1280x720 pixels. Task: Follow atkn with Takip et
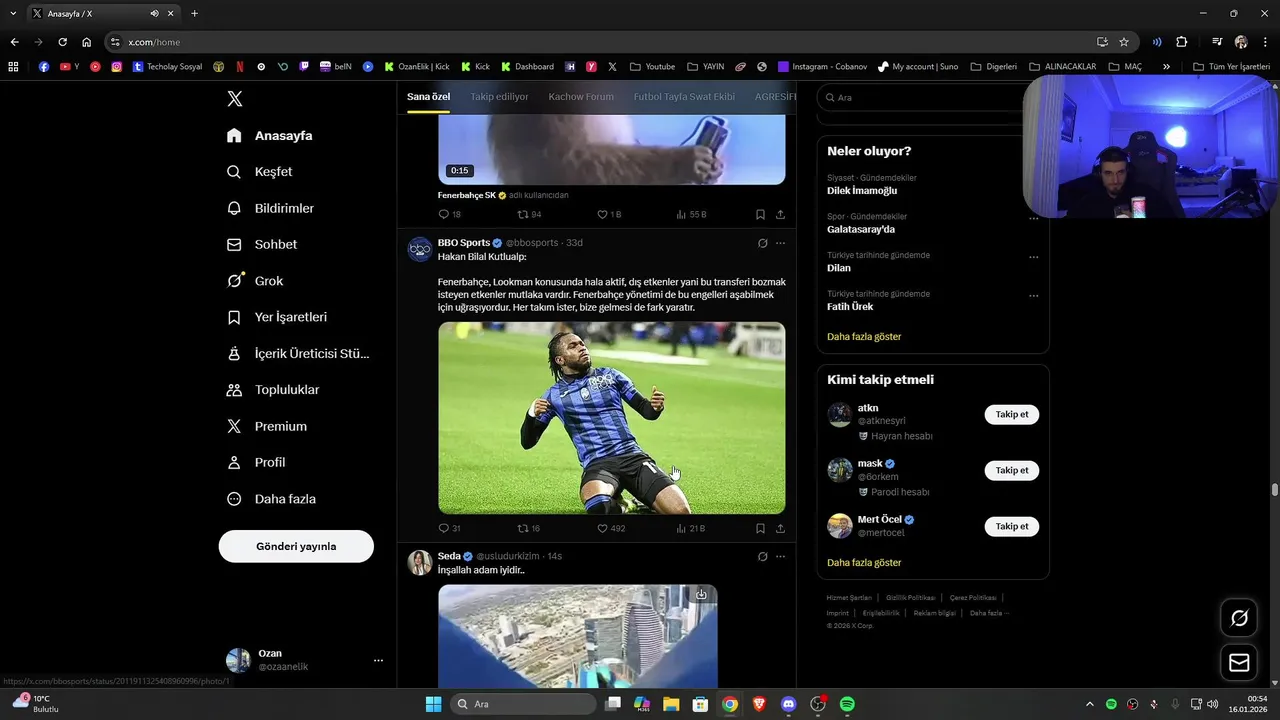click(x=1011, y=414)
